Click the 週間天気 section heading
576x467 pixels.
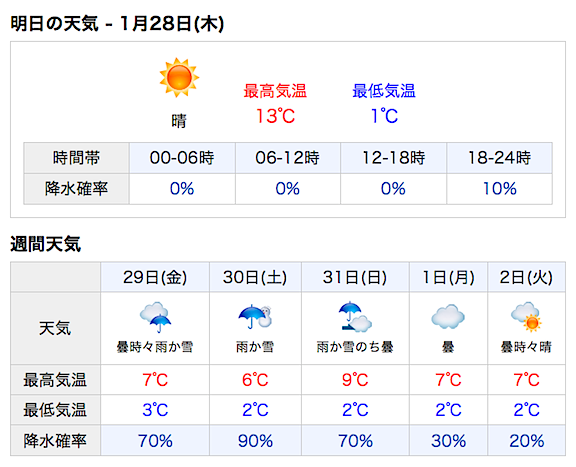point(46,244)
